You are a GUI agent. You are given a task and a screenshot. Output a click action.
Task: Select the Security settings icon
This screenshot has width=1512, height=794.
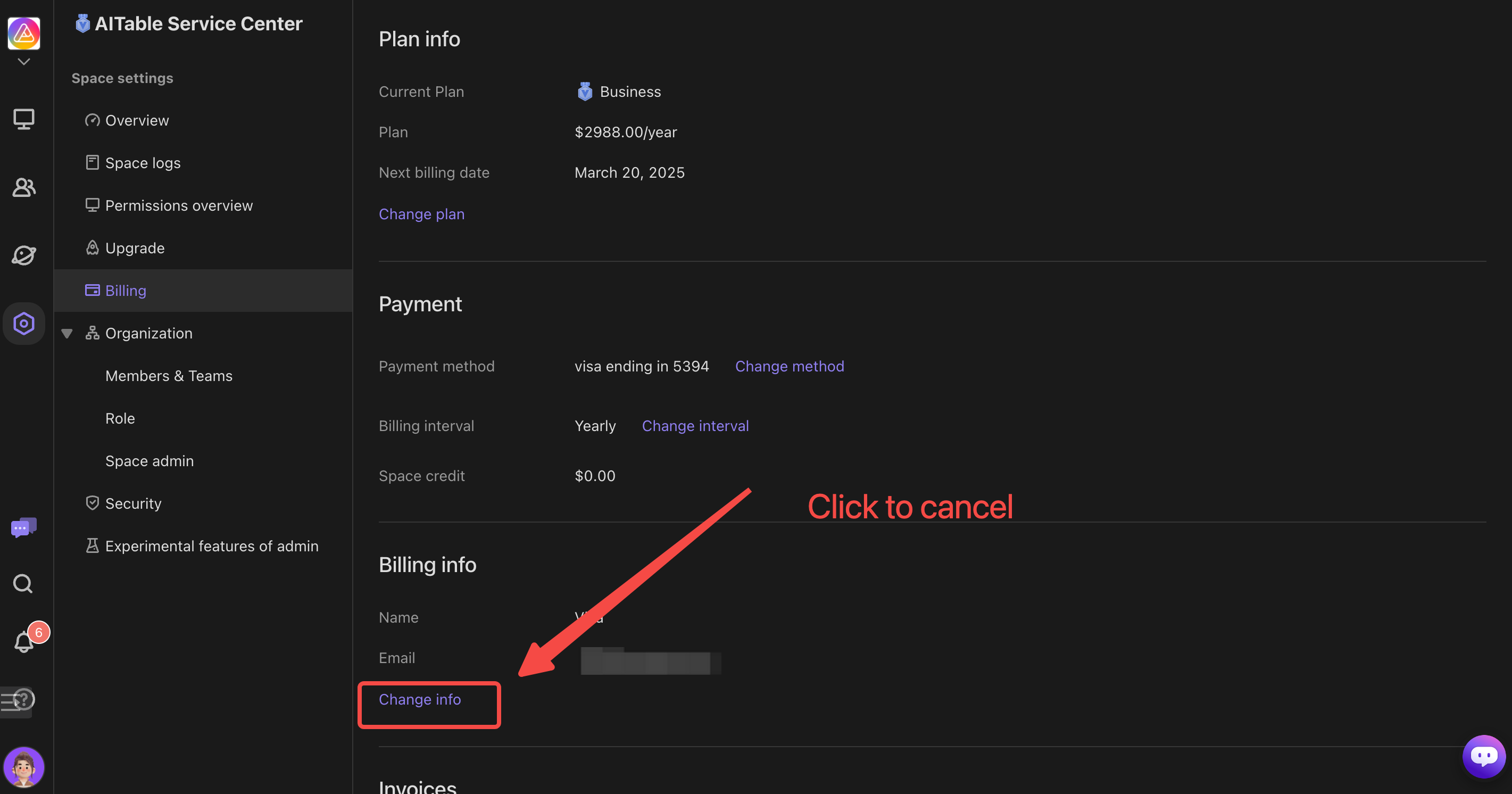pos(91,503)
